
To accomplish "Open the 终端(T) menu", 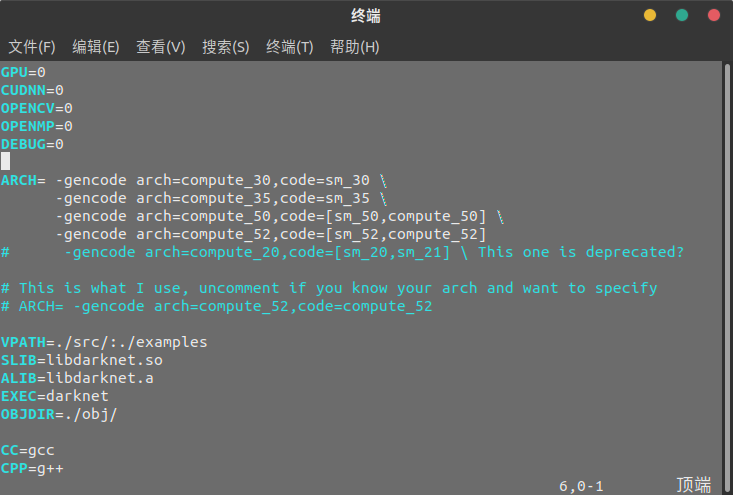I will (x=289, y=47).
